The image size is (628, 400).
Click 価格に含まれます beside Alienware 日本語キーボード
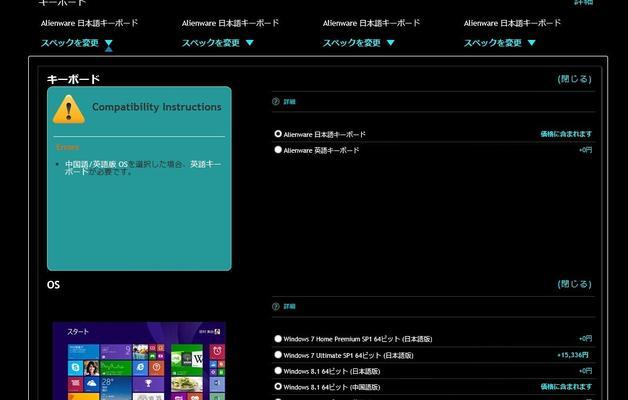pyautogui.click(x=566, y=134)
